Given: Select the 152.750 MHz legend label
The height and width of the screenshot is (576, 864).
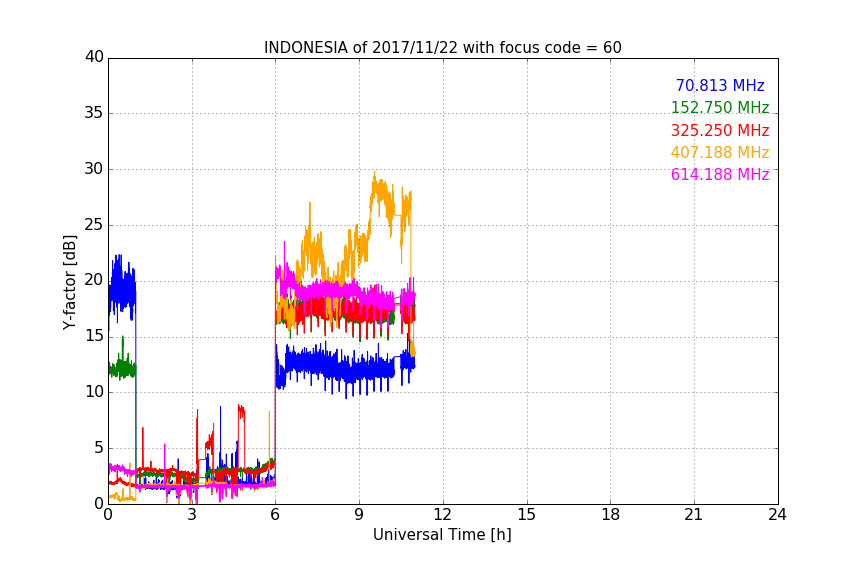Looking at the screenshot, I should [720, 107].
